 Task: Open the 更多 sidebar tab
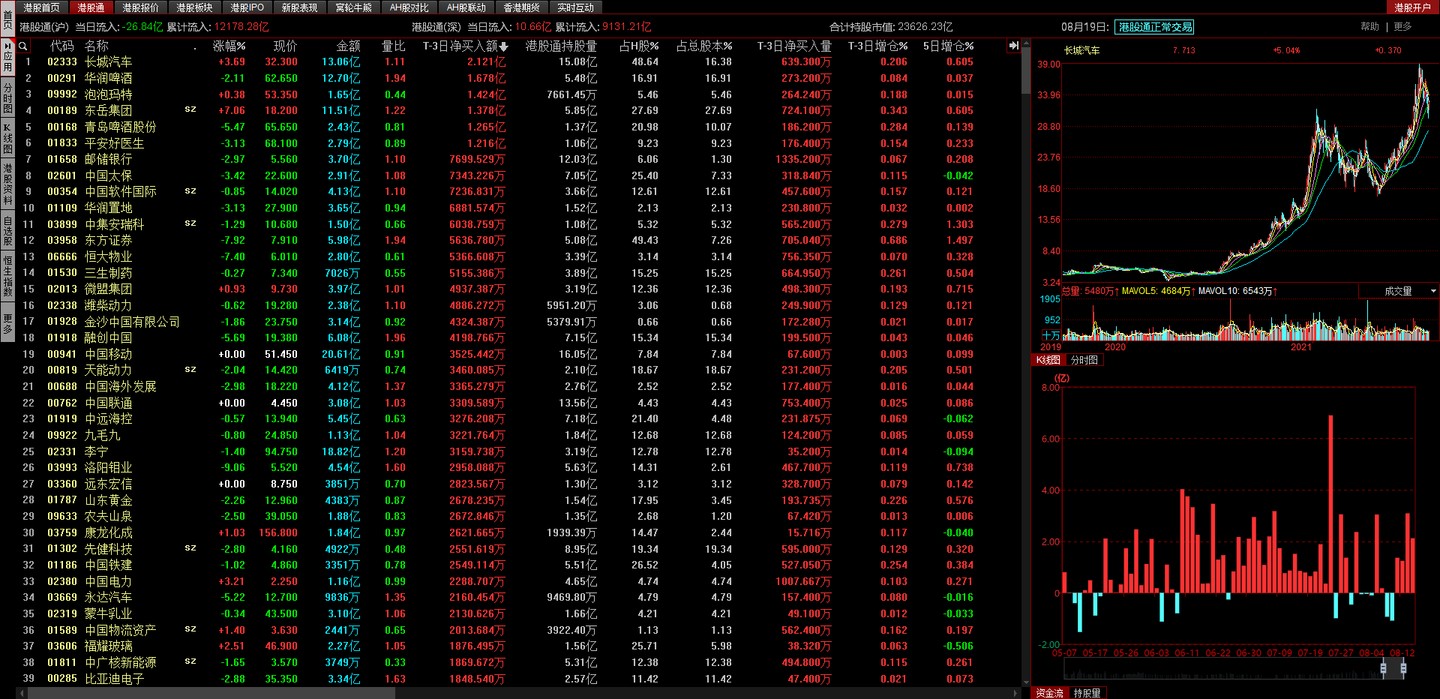8,320
